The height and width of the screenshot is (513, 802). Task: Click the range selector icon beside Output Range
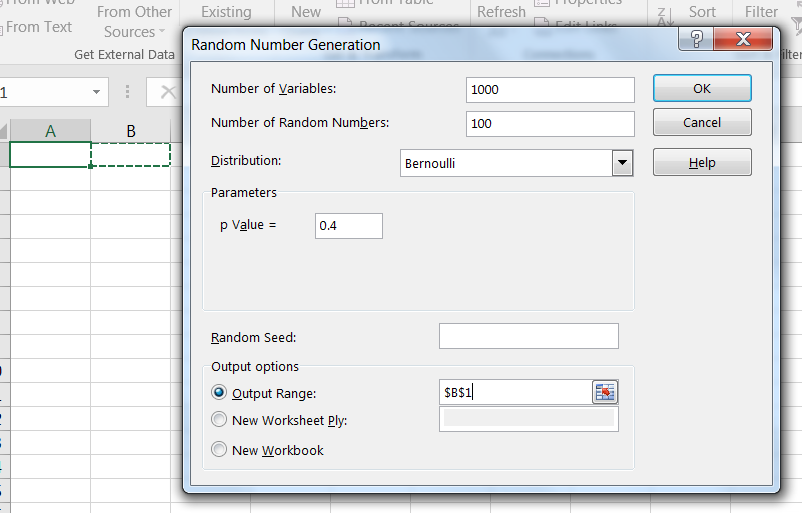(x=605, y=392)
